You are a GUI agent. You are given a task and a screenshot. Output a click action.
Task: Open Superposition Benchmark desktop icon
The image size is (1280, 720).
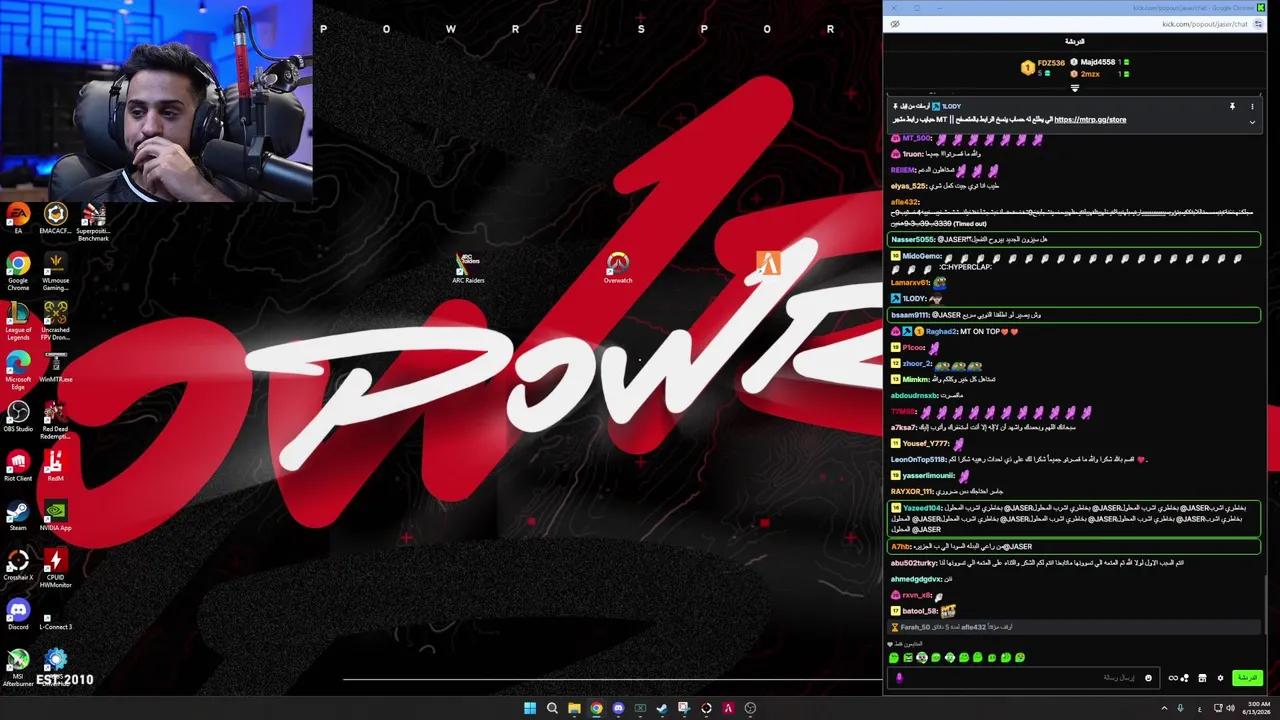tap(93, 222)
